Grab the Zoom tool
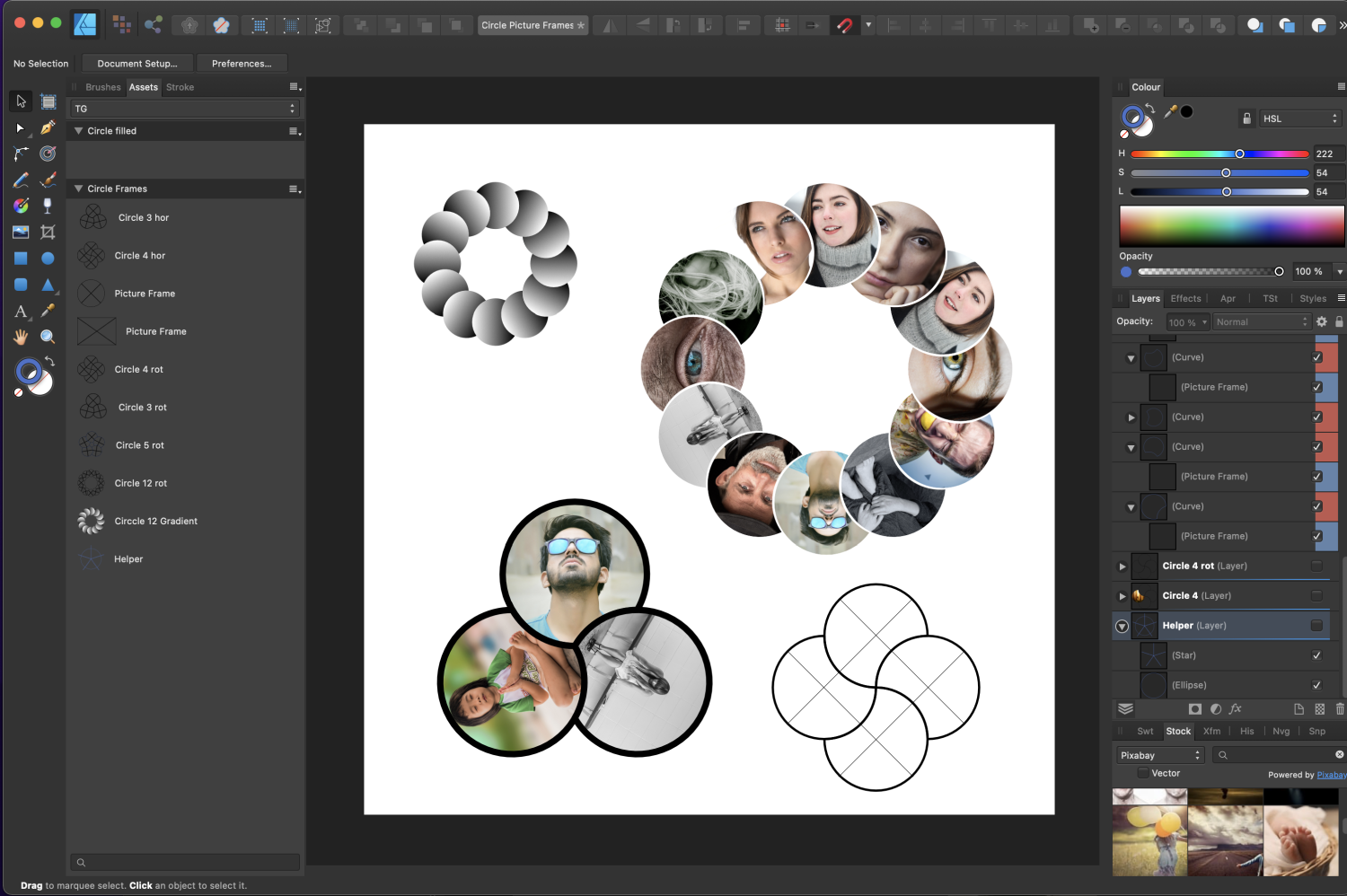The width and height of the screenshot is (1347, 896). [x=48, y=337]
